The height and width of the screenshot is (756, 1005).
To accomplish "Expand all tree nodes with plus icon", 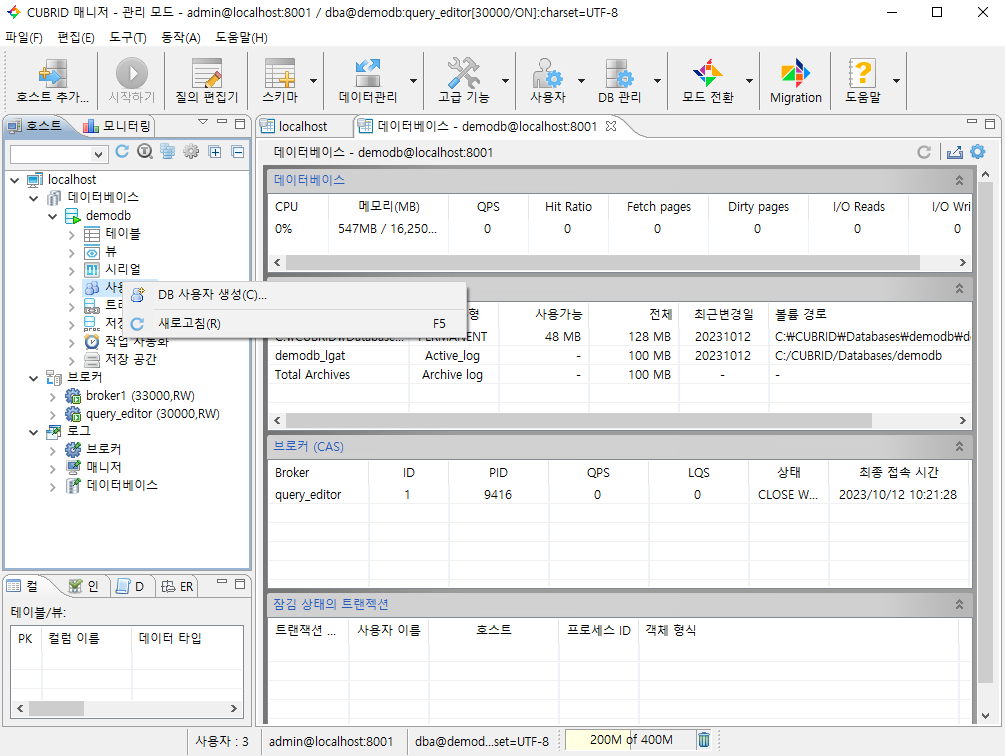I will (215, 152).
